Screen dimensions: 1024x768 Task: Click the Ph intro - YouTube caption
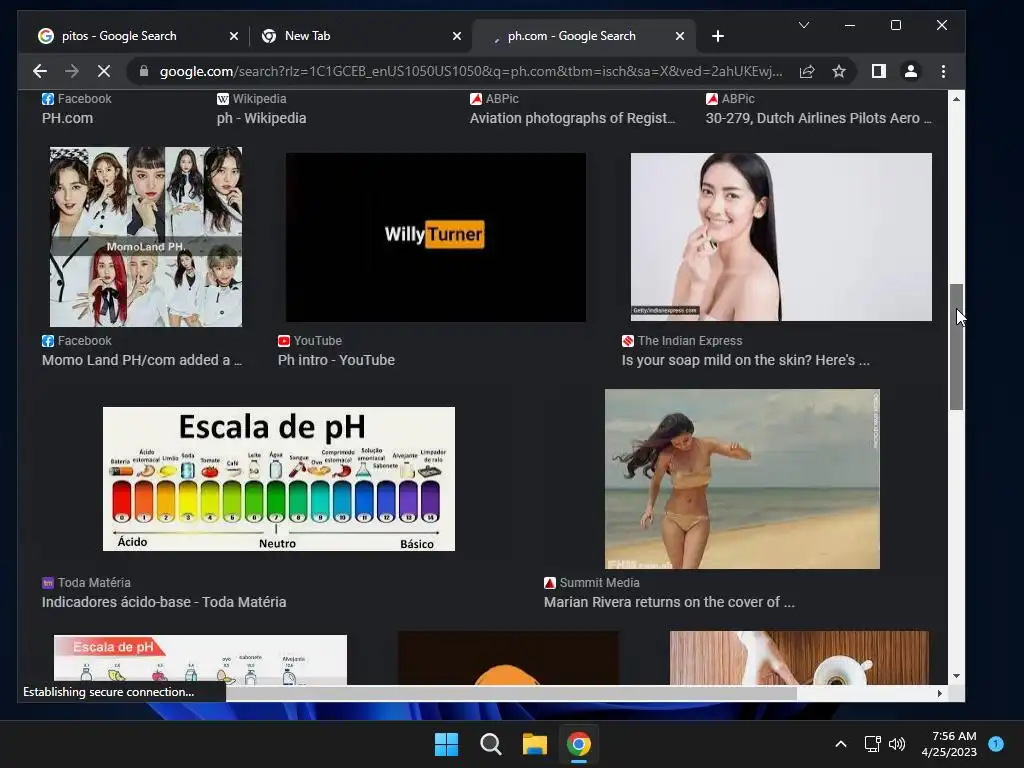click(x=336, y=360)
